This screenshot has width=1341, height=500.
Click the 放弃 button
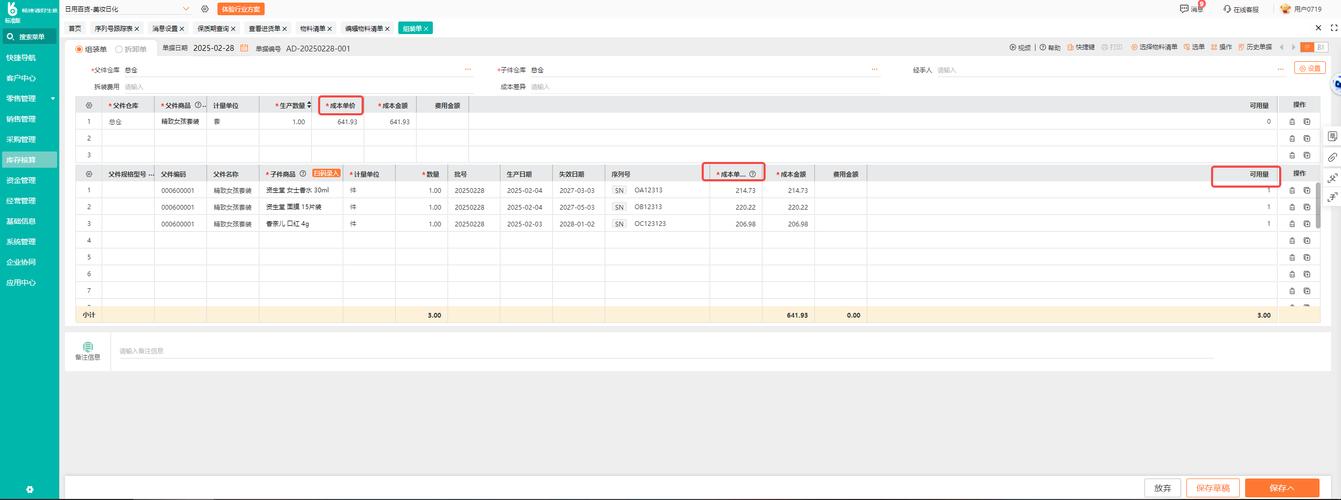tap(1162, 488)
